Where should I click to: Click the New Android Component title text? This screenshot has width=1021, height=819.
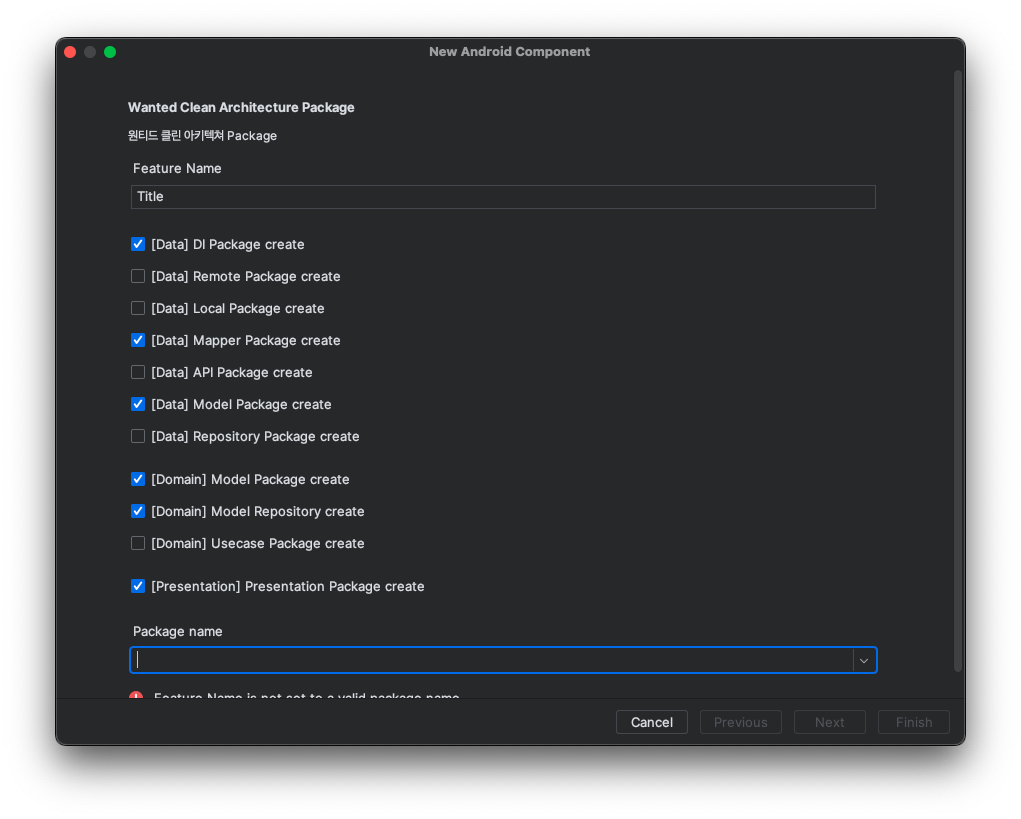(x=510, y=51)
